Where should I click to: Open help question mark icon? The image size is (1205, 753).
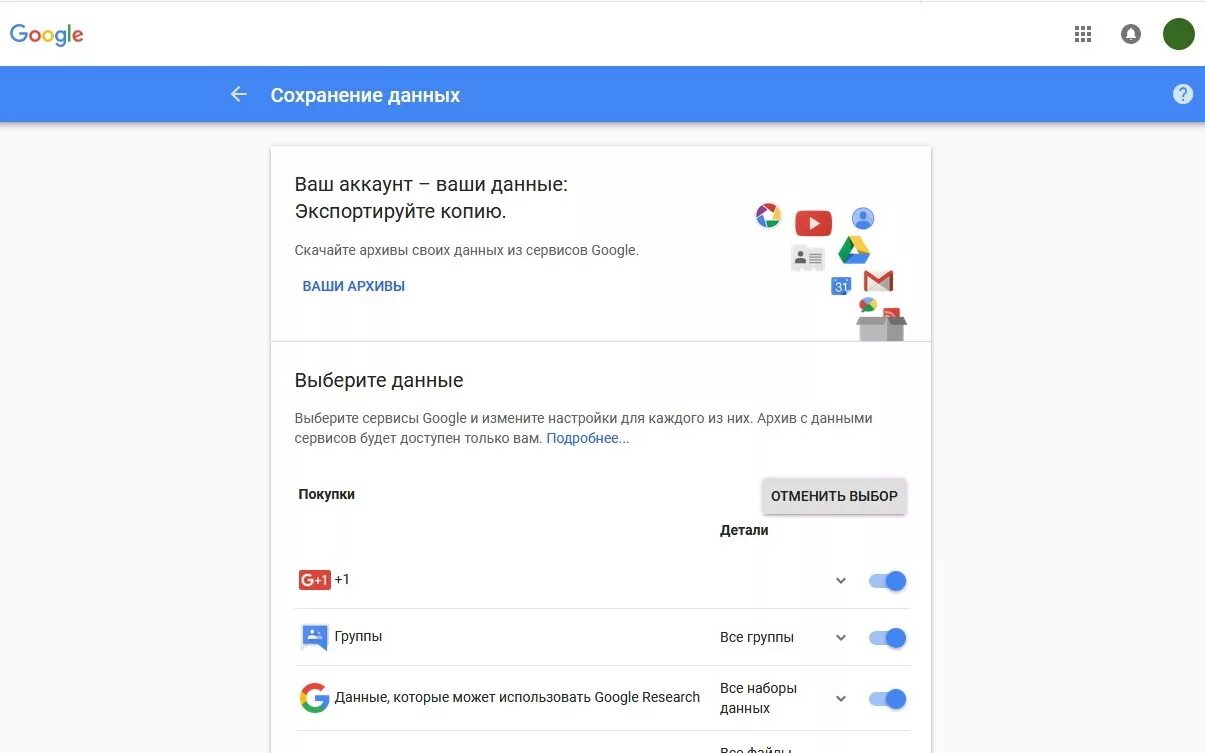(x=1183, y=94)
